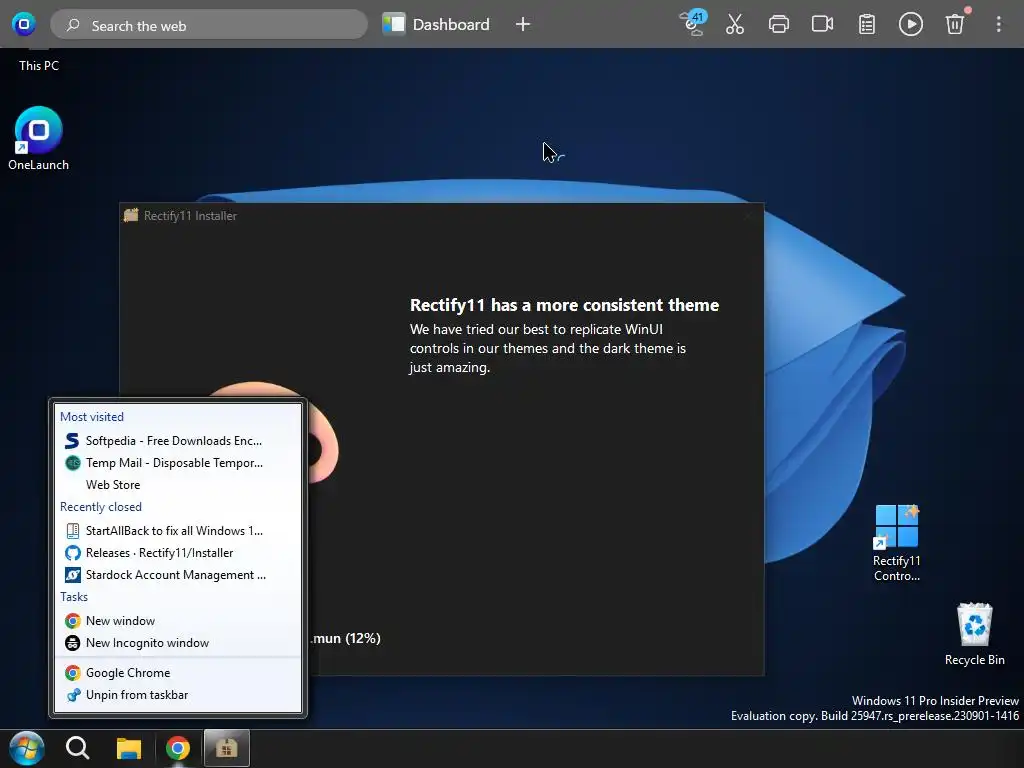
Task: Open the weather icon with 41 badge
Action: pyautogui.click(x=692, y=24)
